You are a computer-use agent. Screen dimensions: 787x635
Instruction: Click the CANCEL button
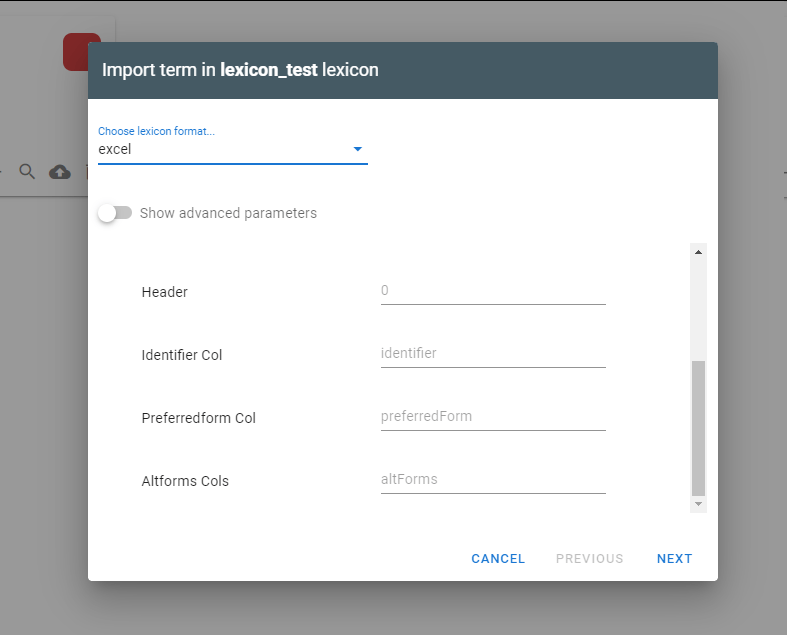498,559
